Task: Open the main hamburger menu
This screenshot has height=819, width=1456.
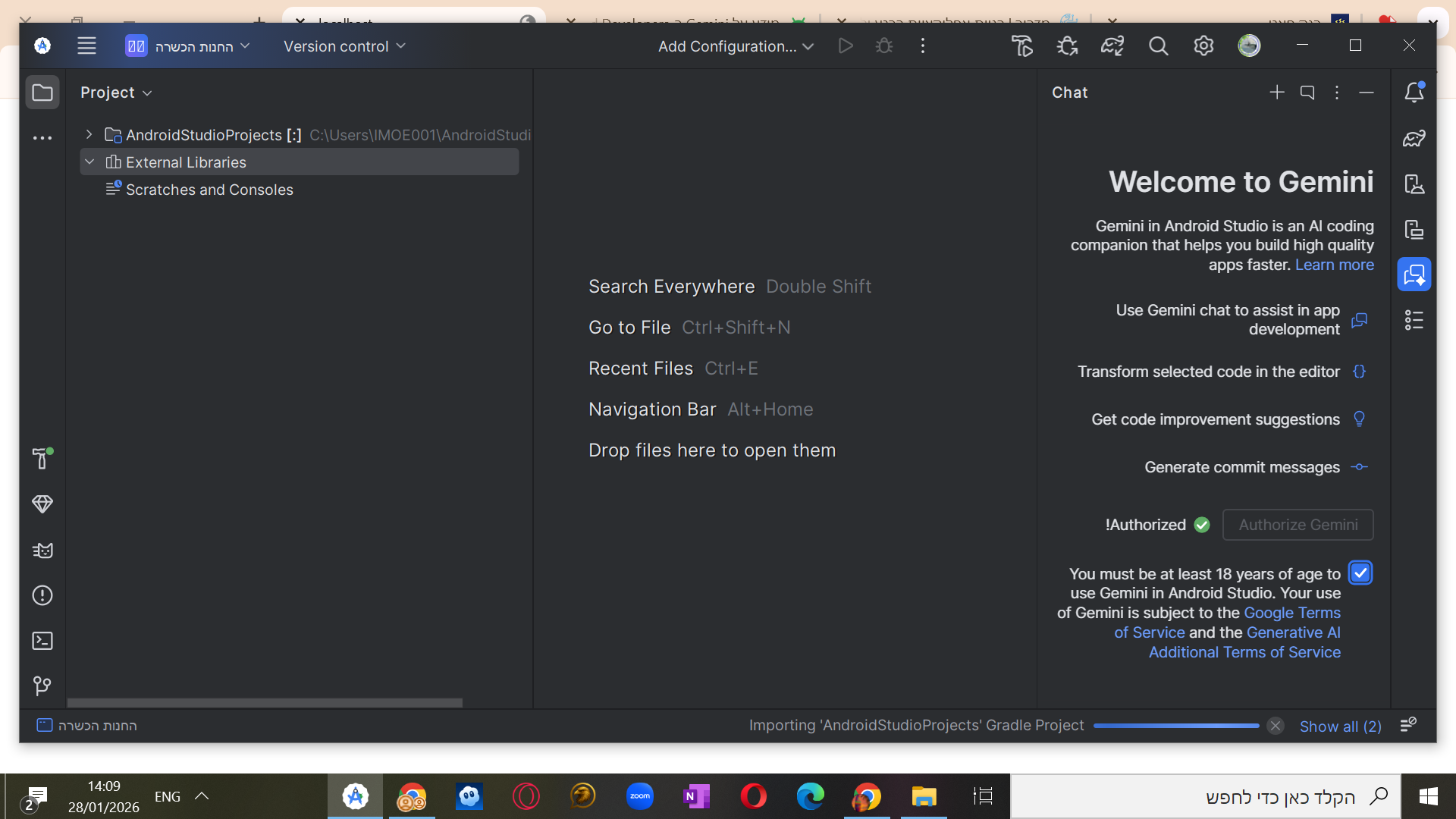Action: coord(86,46)
